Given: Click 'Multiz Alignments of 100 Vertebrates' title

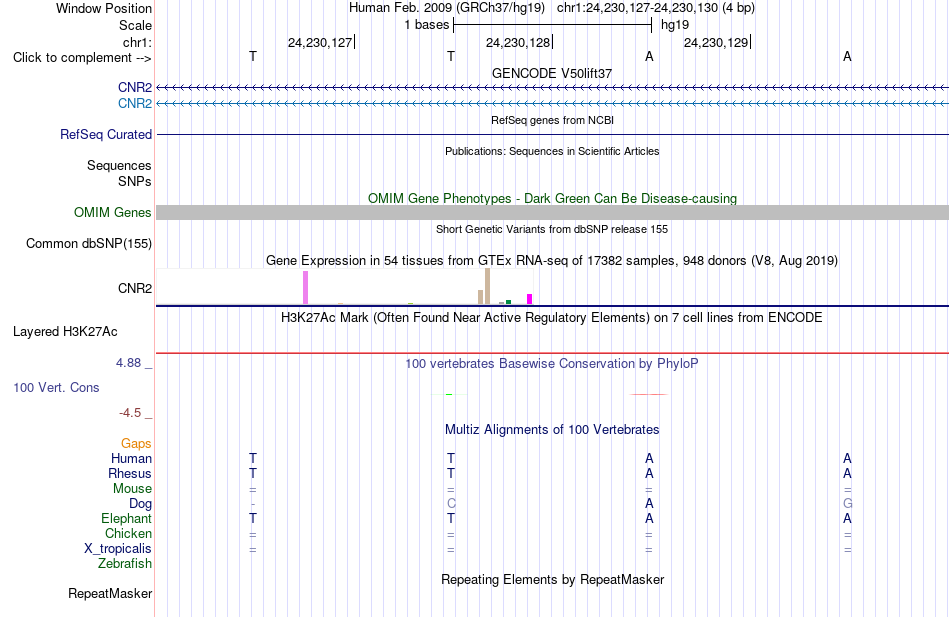Looking at the screenshot, I should 552,430.
